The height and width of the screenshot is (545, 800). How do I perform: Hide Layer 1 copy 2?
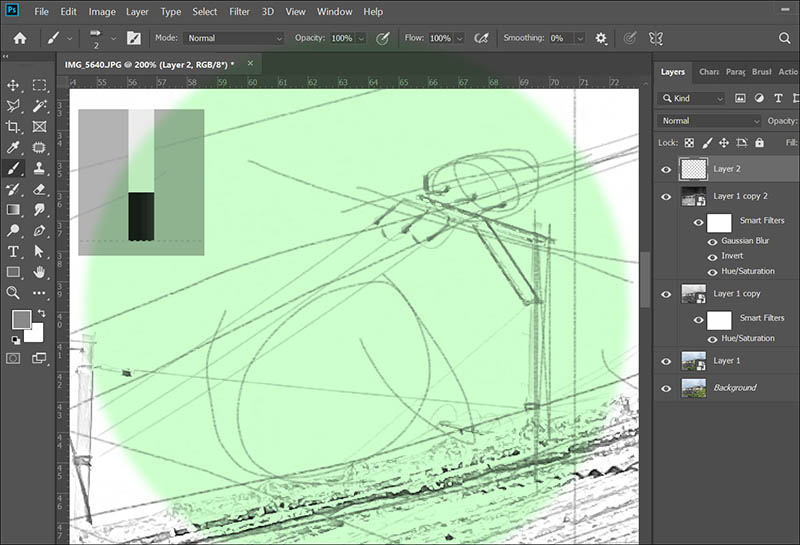tap(666, 197)
